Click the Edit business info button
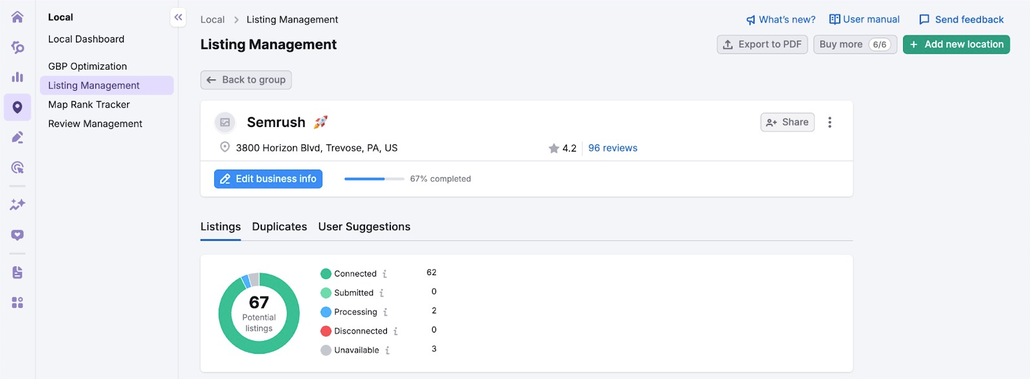This screenshot has width=1030, height=379. [268, 179]
